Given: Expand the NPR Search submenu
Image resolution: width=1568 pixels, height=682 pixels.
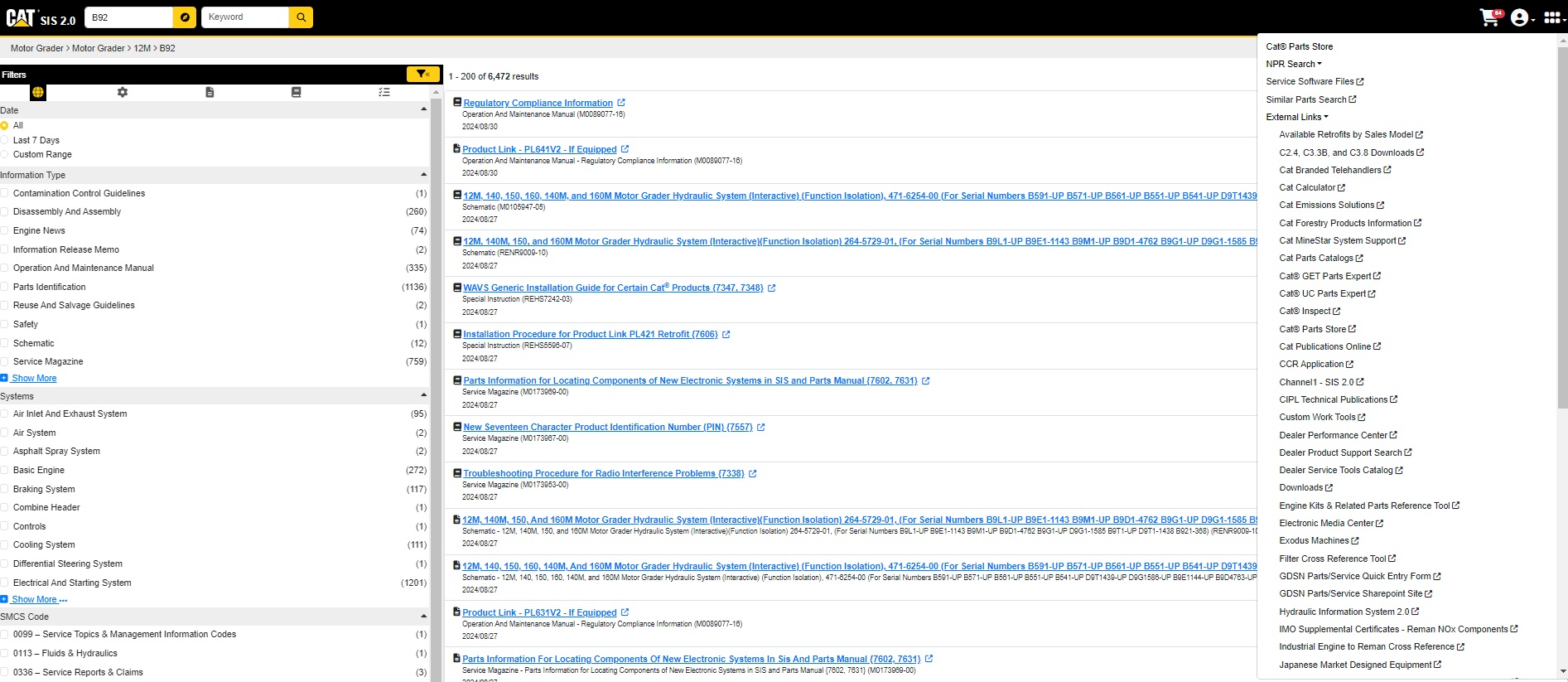Looking at the screenshot, I should (1294, 64).
